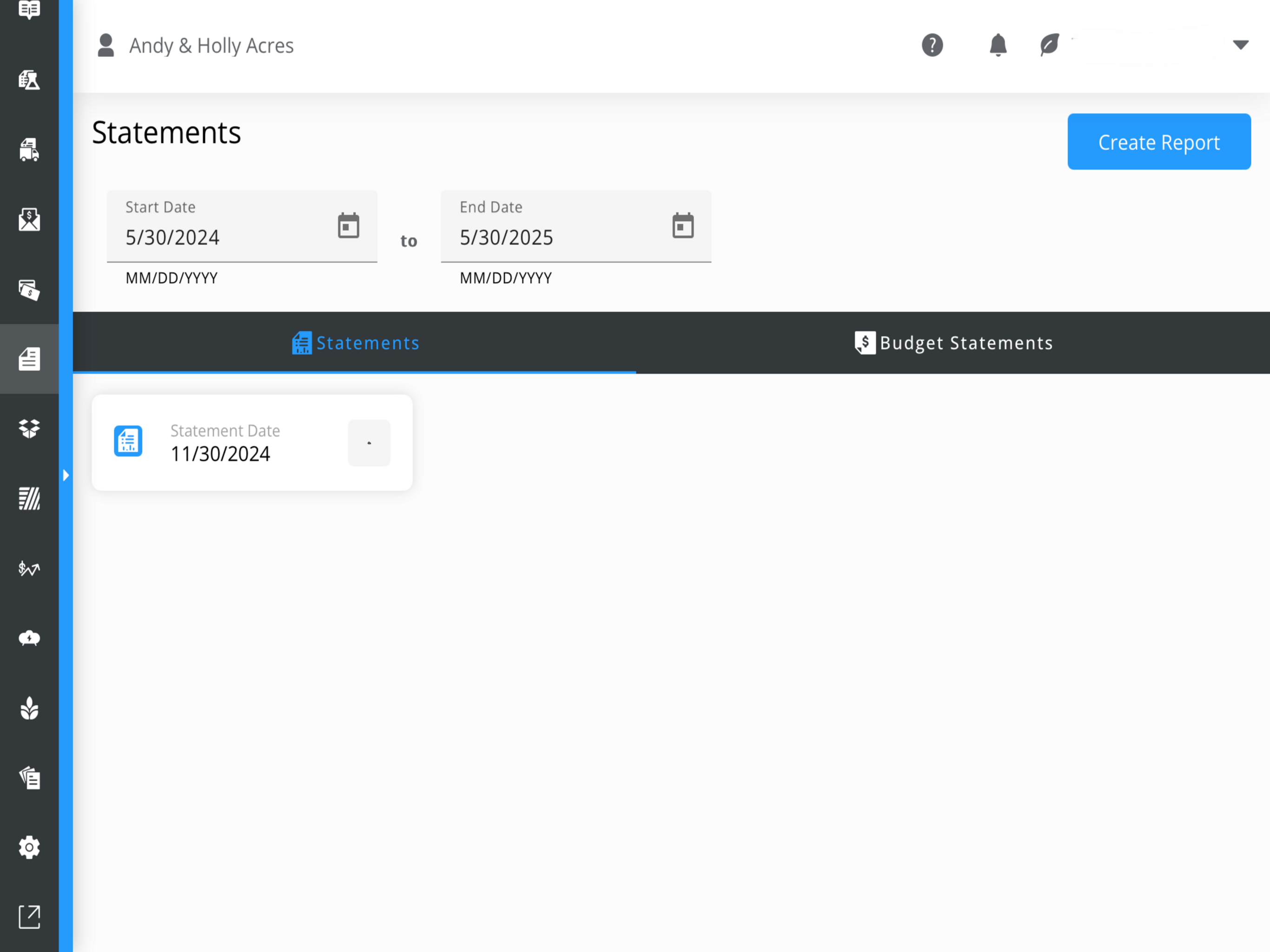The image size is (1270, 952).
Task: Open the cash payments sidebar icon
Action: point(29,290)
